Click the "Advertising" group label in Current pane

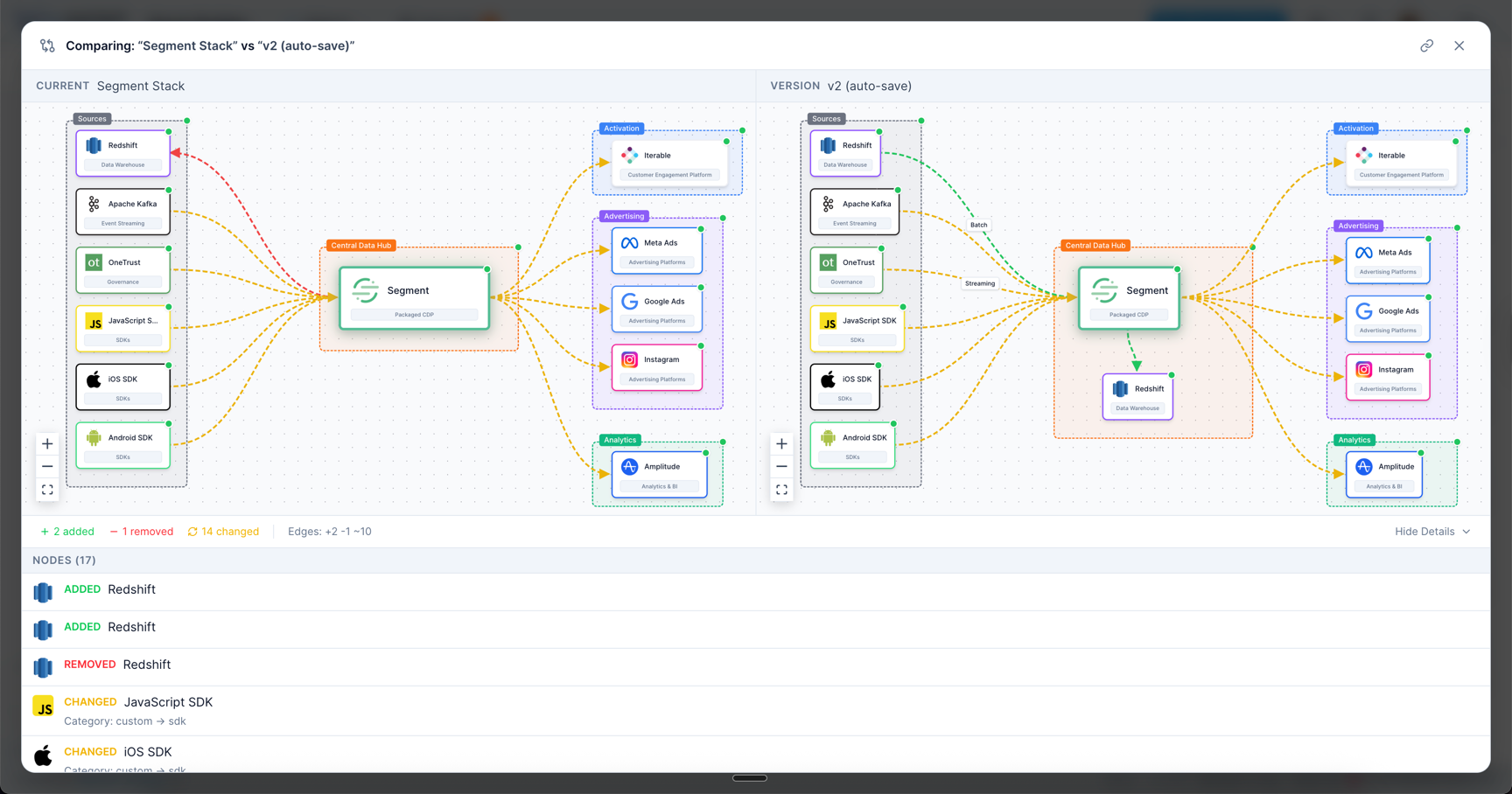coord(624,216)
